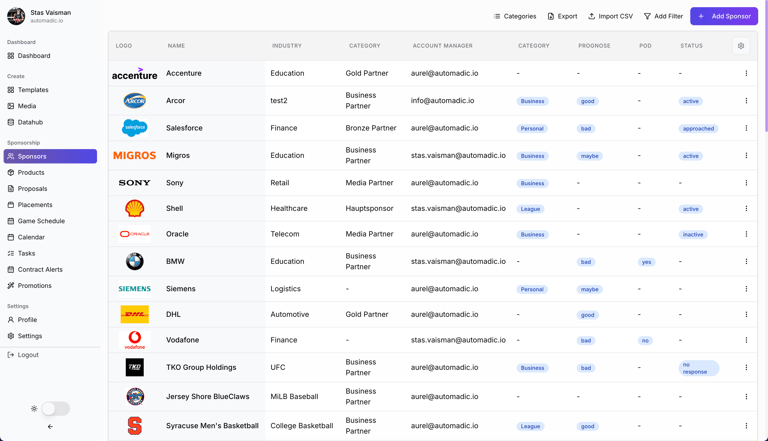Click the 'Syracuse Men's Basketball' name
This screenshot has width=768, height=441.
pos(212,426)
